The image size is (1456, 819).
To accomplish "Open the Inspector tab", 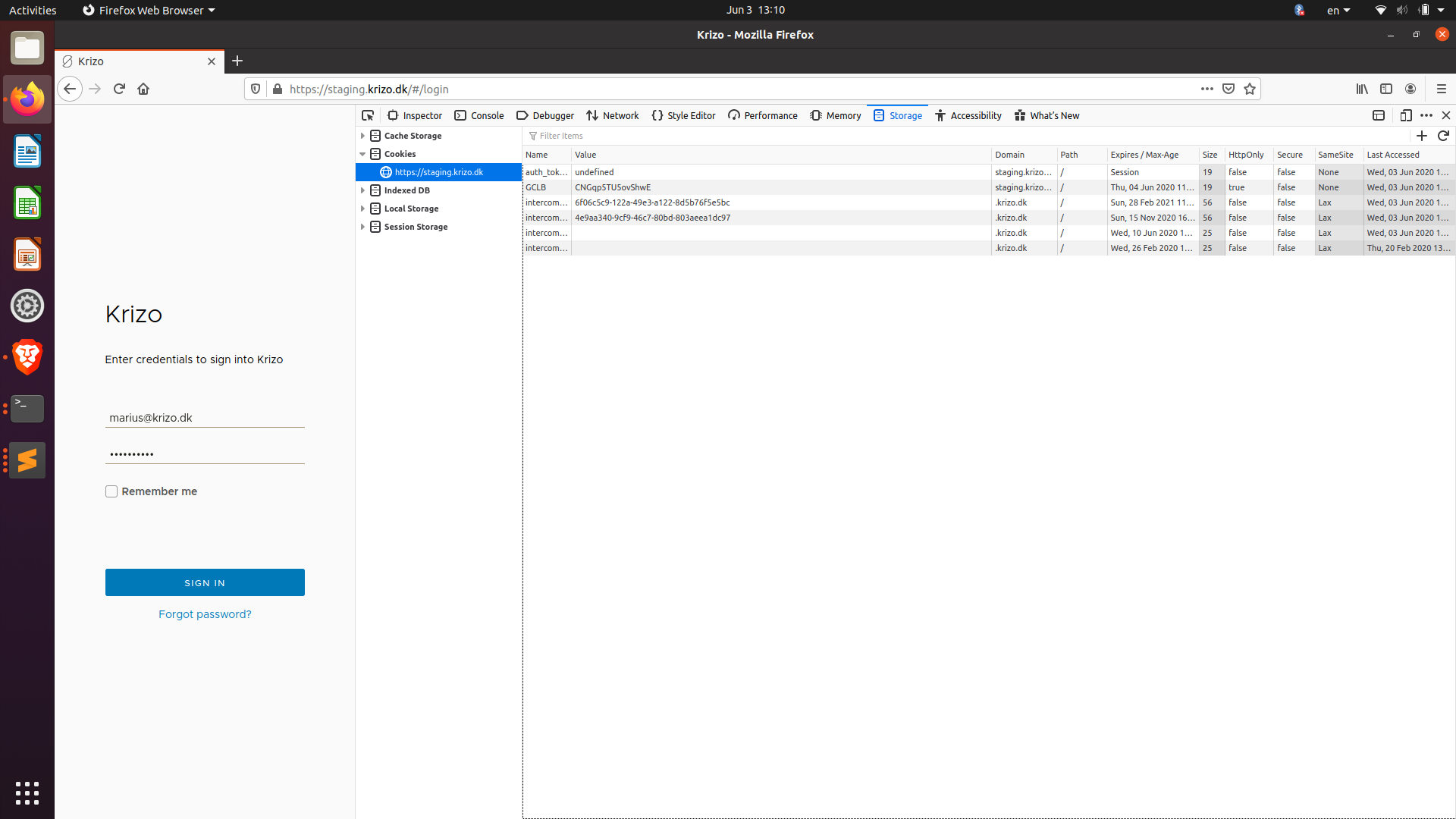I will pyautogui.click(x=415, y=115).
